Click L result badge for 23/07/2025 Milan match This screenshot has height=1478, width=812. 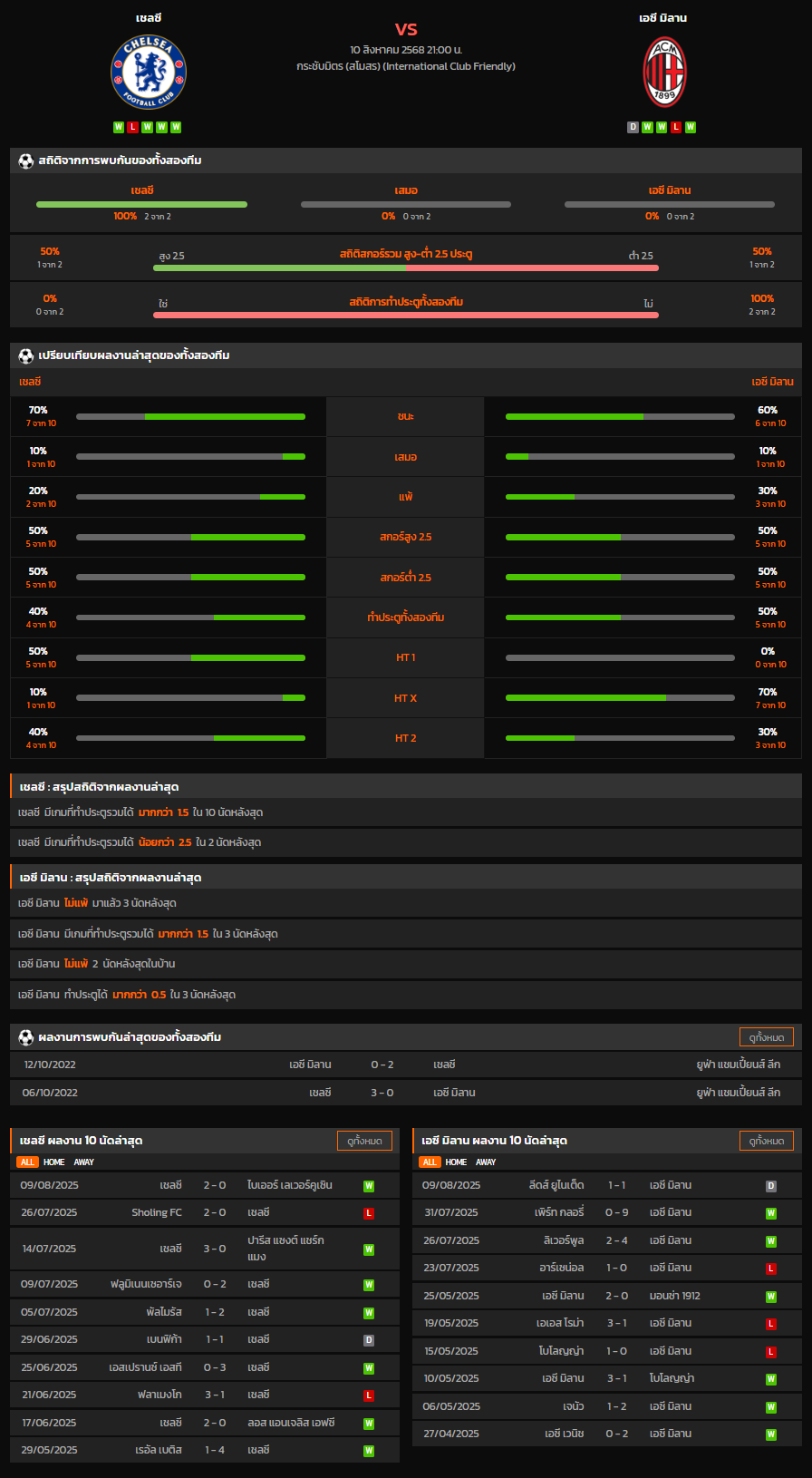(x=771, y=1269)
